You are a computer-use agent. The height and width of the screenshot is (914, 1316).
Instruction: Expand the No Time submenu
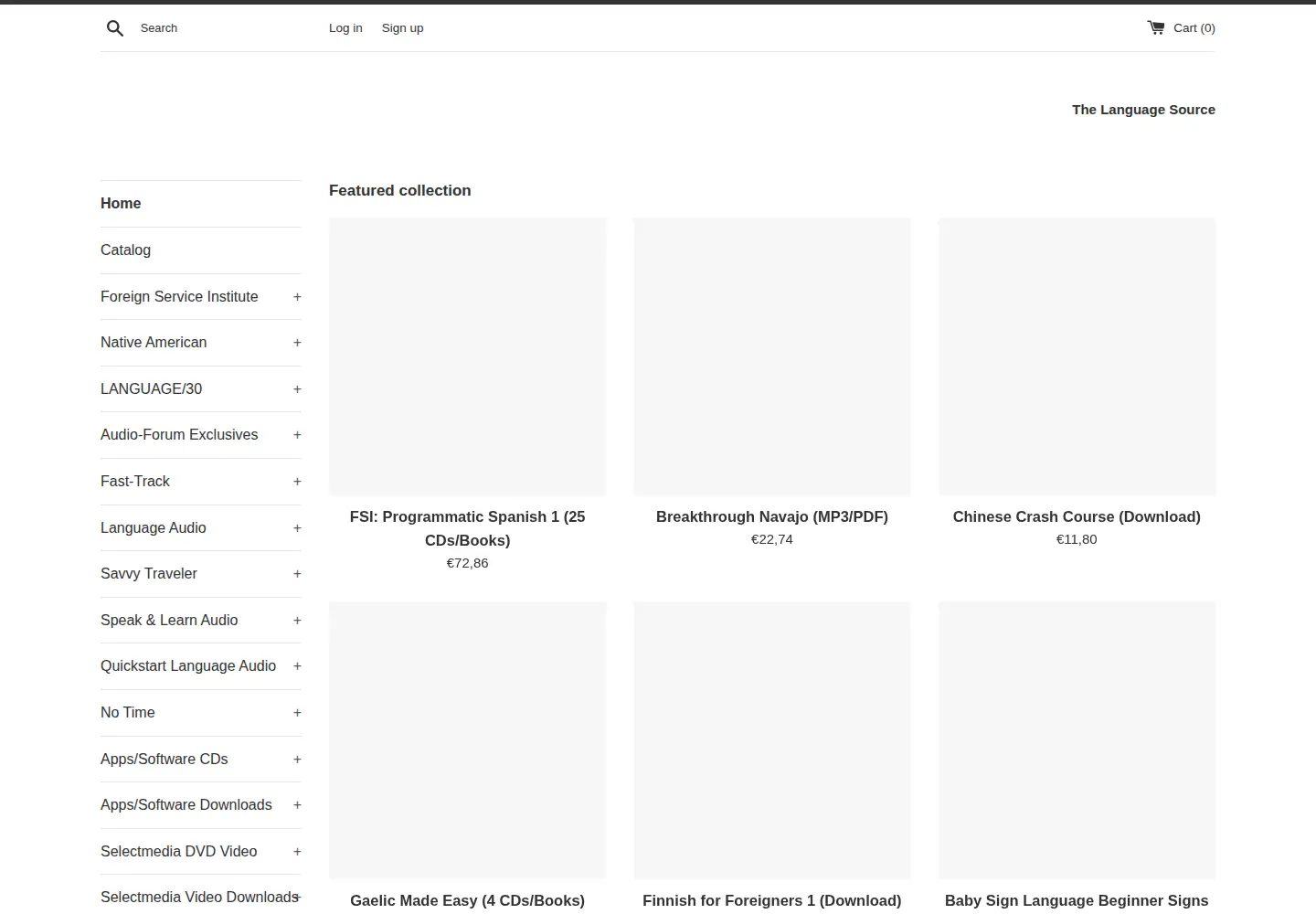click(x=297, y=713)
